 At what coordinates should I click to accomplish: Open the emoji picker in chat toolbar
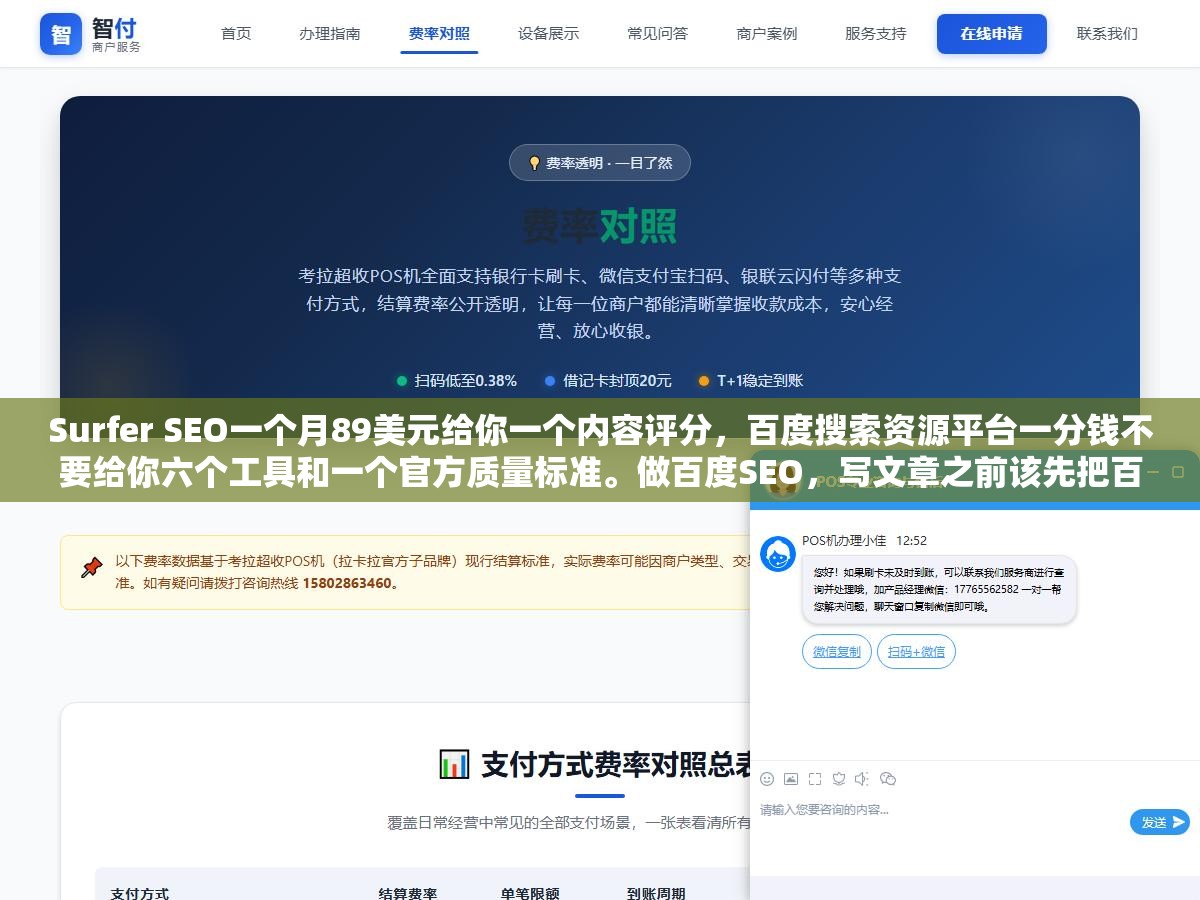click(767, 779)
